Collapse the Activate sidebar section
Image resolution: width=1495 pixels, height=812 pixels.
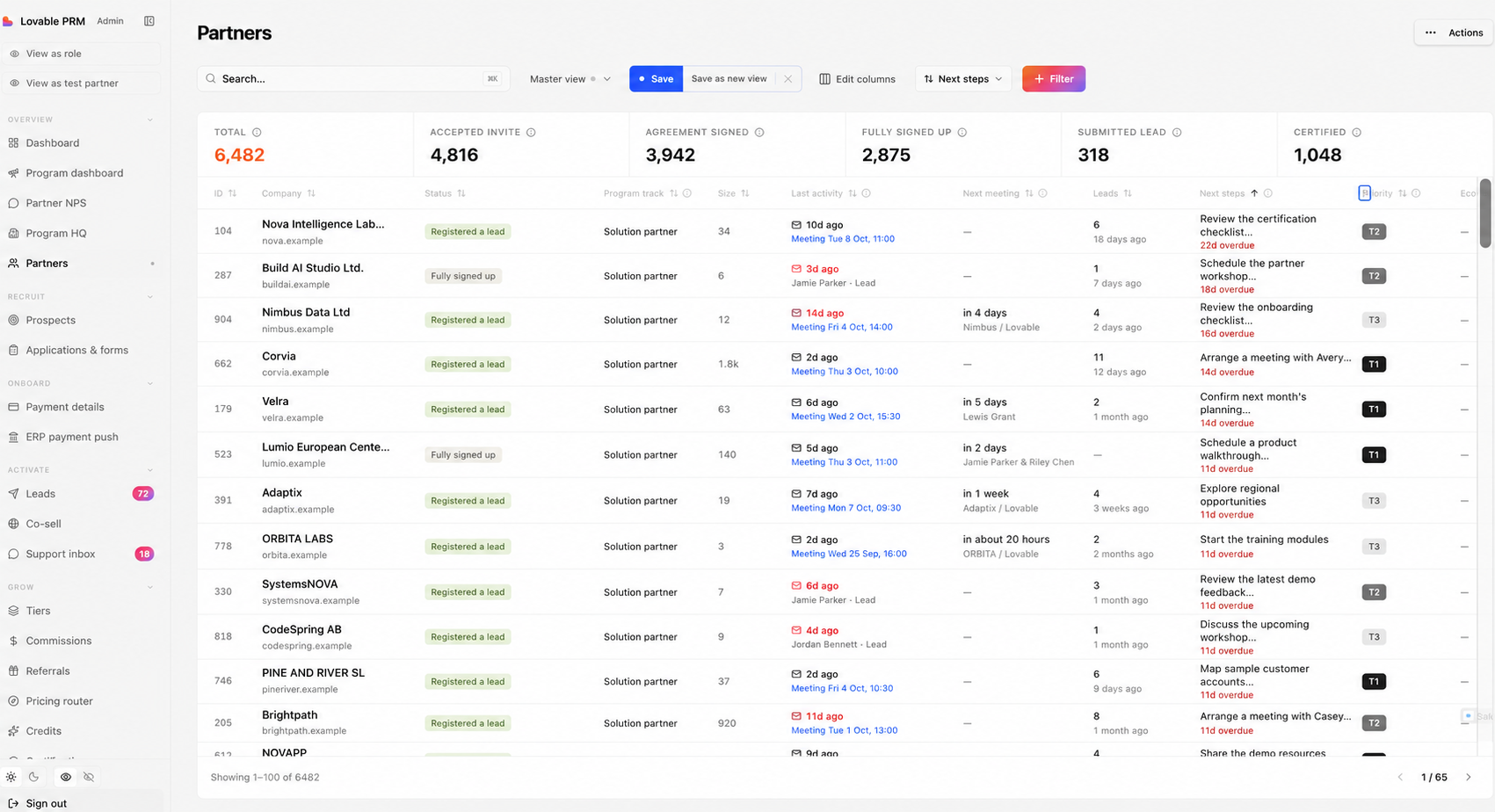point(150,470)
